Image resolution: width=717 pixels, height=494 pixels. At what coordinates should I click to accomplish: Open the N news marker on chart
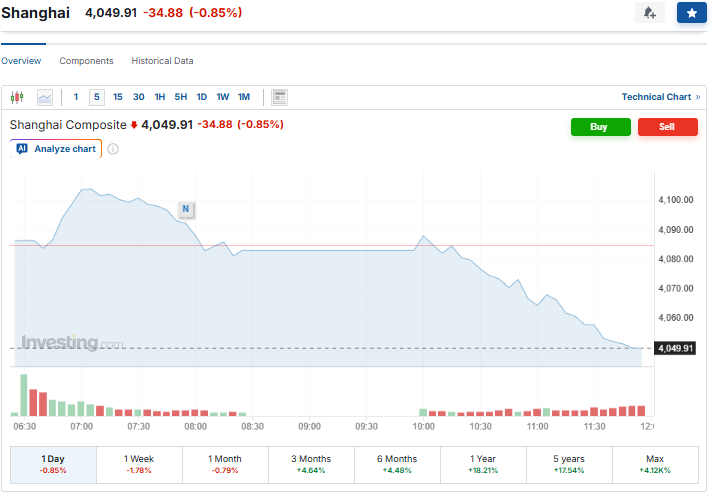coord(186,209)
